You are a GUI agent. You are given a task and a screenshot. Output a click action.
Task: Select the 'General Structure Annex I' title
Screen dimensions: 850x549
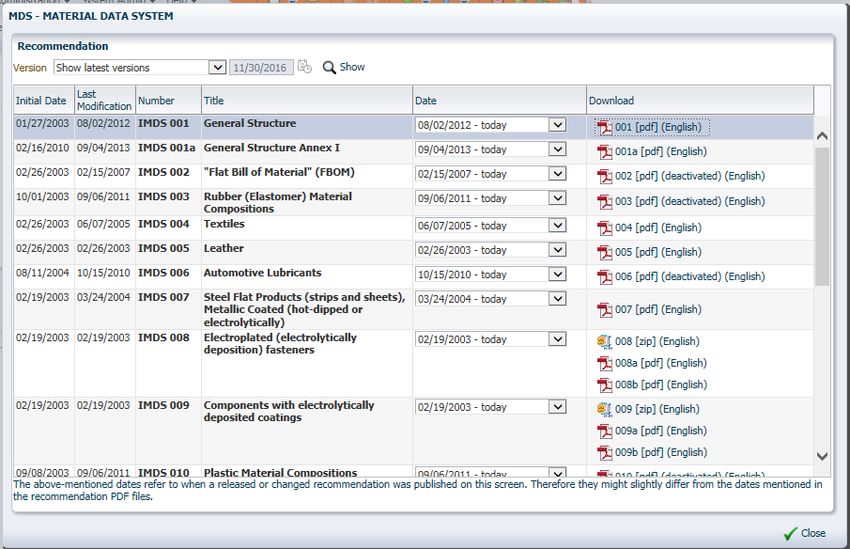272,148
